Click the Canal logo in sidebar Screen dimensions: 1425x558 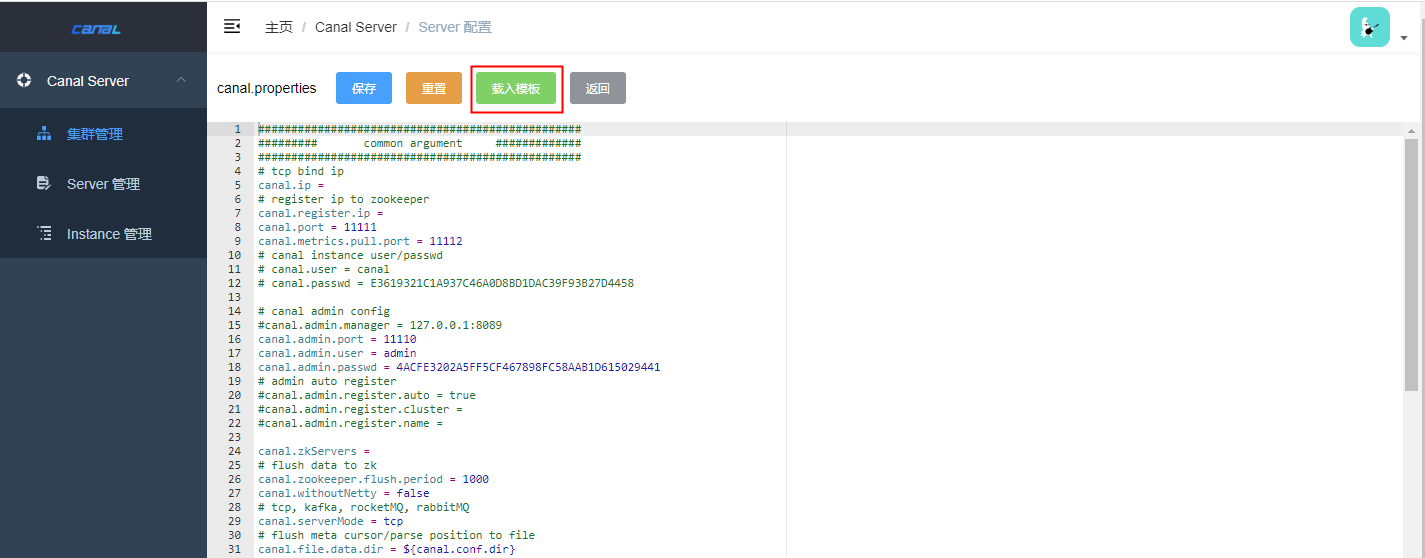click(96, 29)
